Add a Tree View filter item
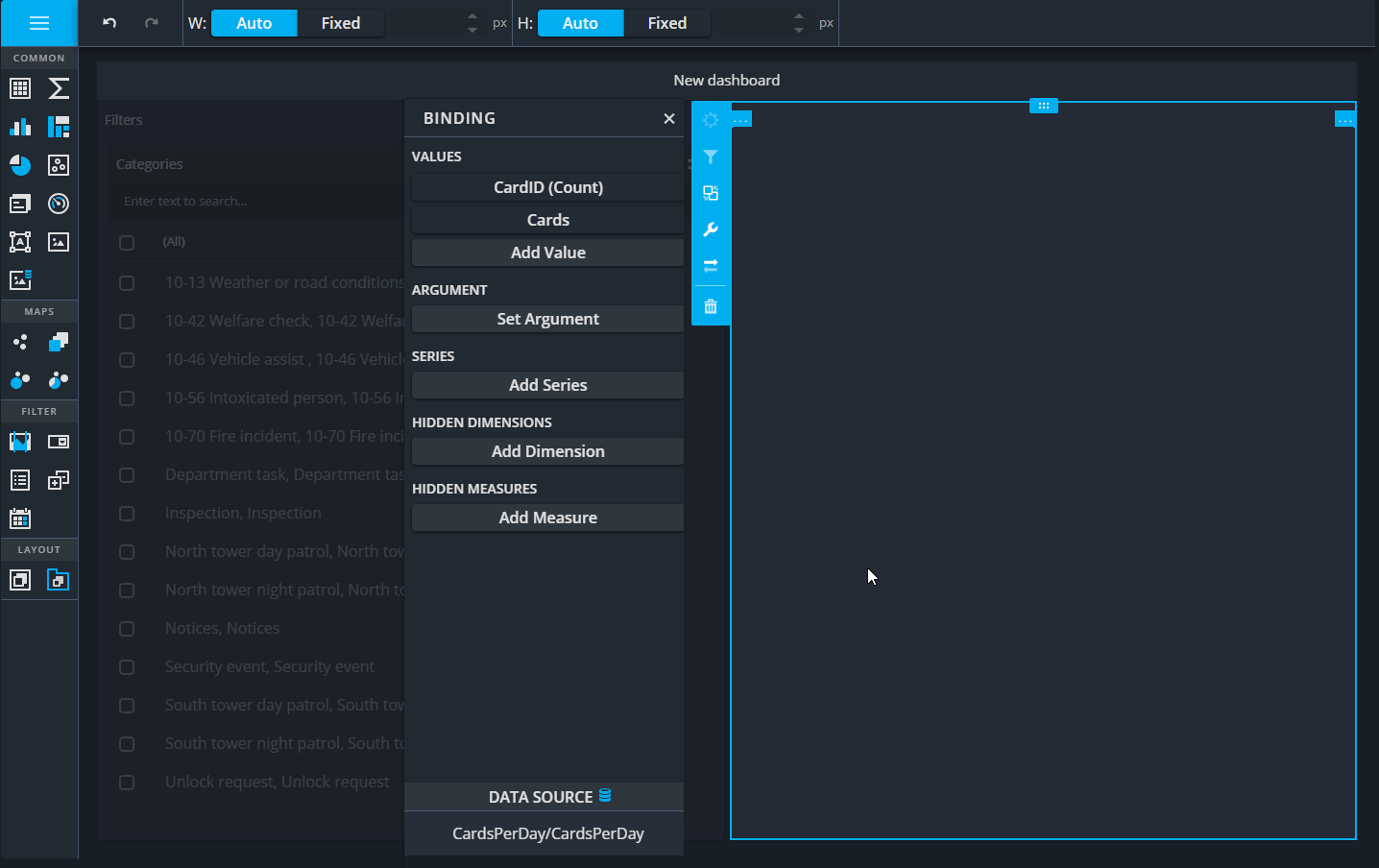This screenshot has width=1379, height=868. 59,480
